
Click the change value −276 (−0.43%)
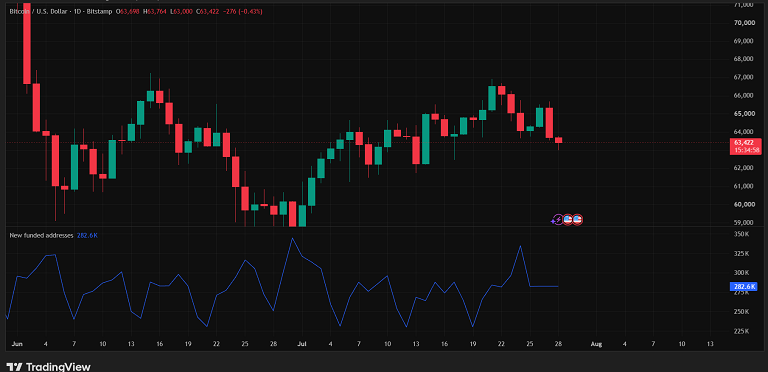243,11
